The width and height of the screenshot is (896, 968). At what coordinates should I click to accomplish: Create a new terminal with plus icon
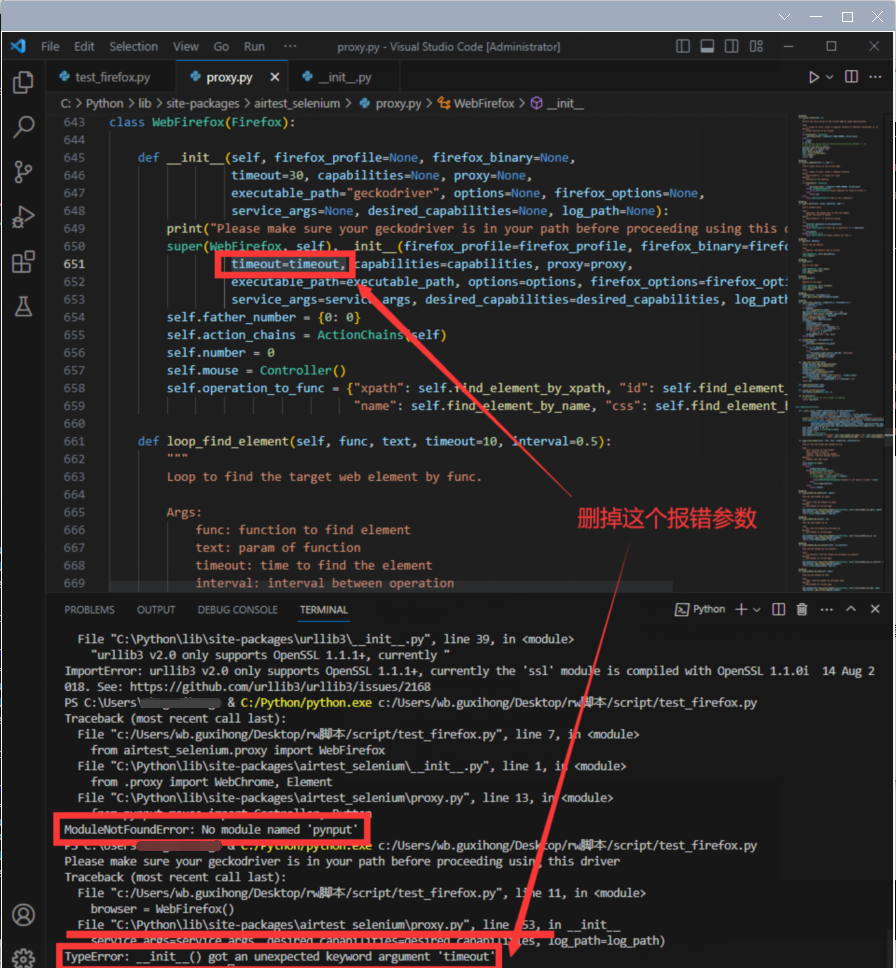tap(741, 609)
